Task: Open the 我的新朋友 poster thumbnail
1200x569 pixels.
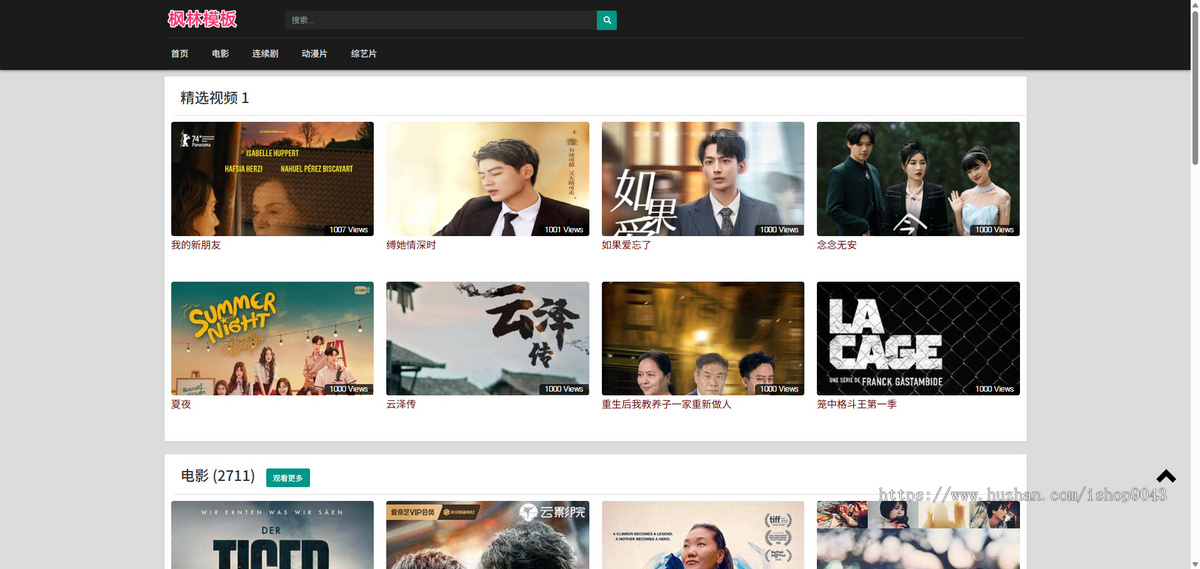Action: coord(272,179)
